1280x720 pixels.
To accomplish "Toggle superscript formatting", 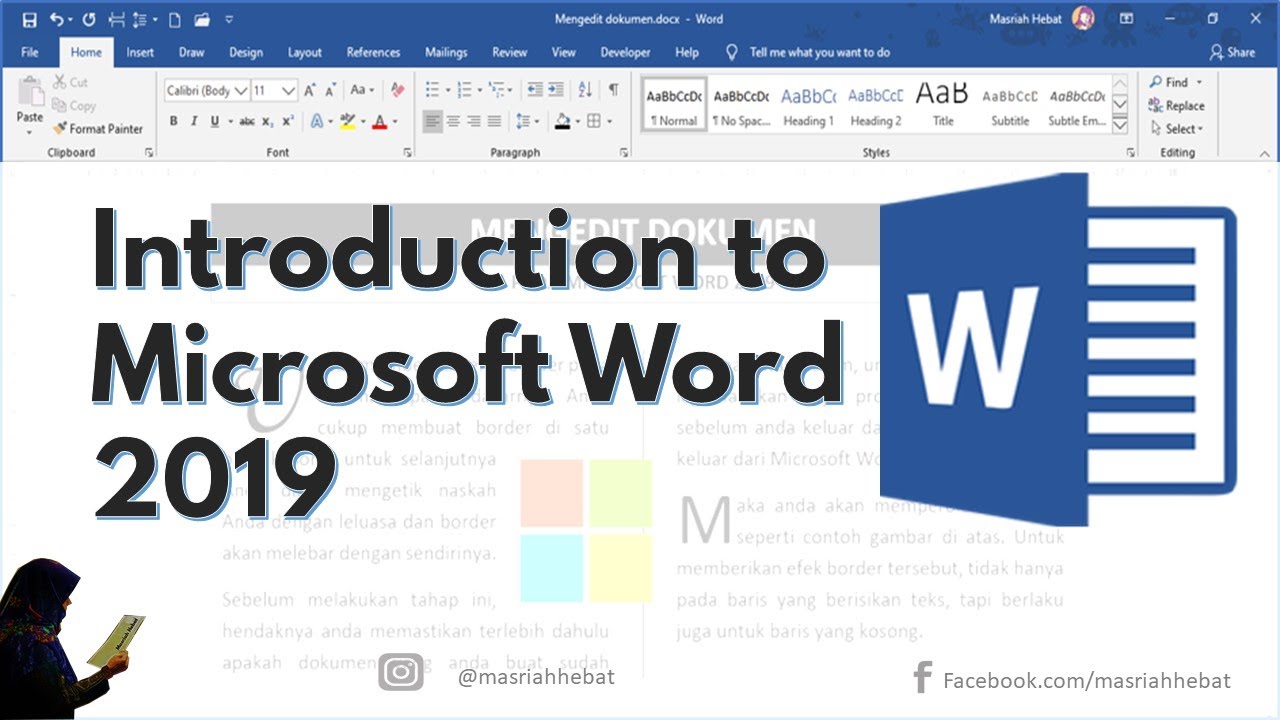I will point(288,121).
